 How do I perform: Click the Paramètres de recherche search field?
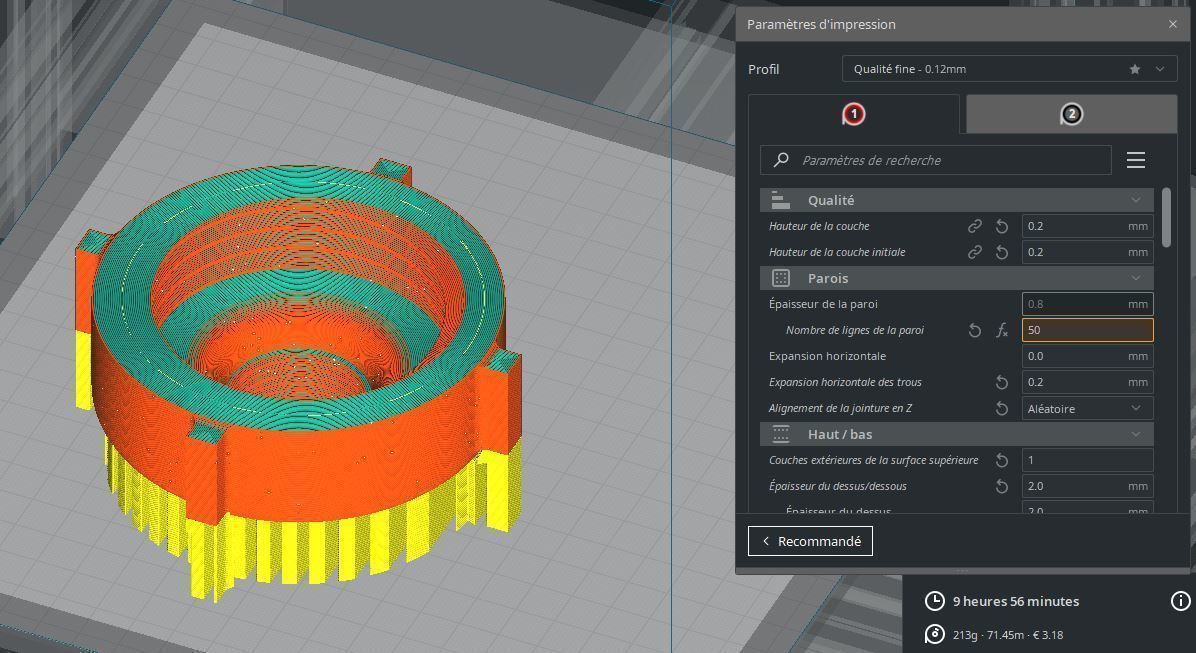click(935, 160)
